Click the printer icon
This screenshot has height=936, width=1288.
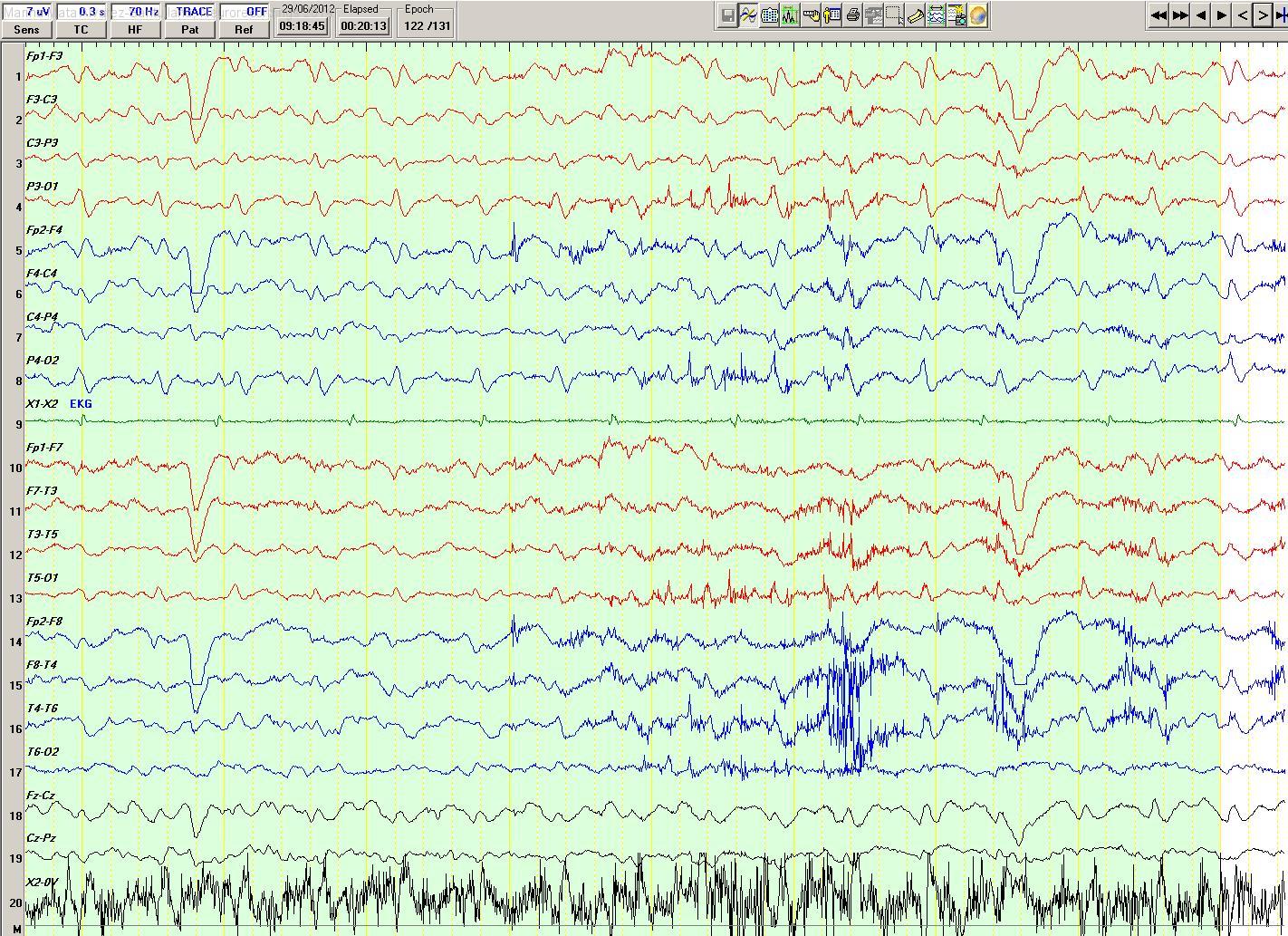[x=853, y=15]
